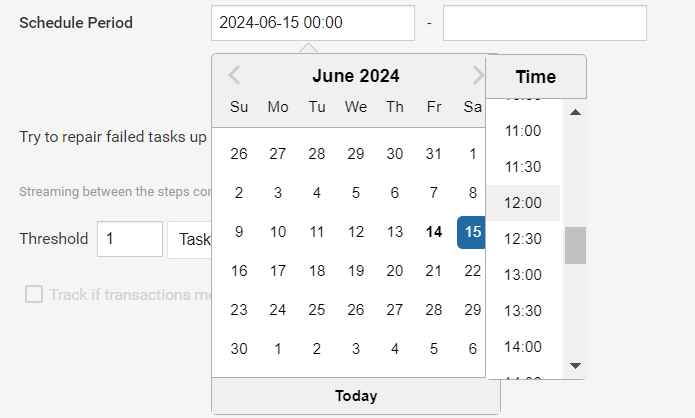
Task: Select June 14 in calendar
Action: pyautogui.click(x=434, y=232)
